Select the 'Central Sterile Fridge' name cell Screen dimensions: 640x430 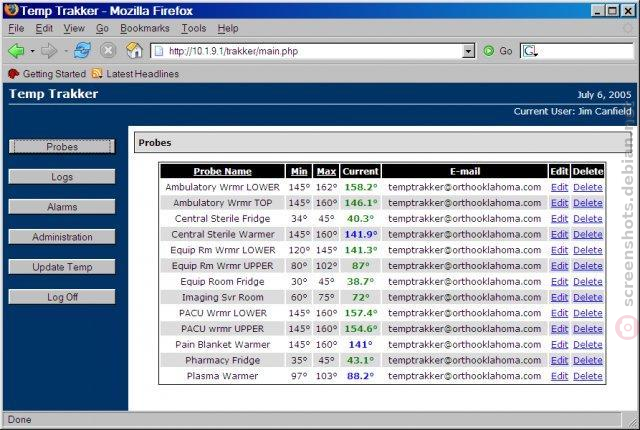coord(222,219)
